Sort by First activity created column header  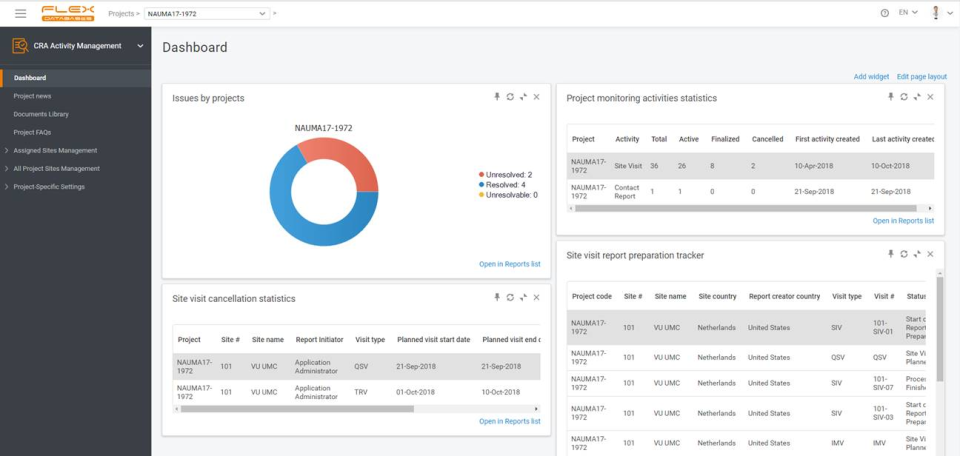827,139
